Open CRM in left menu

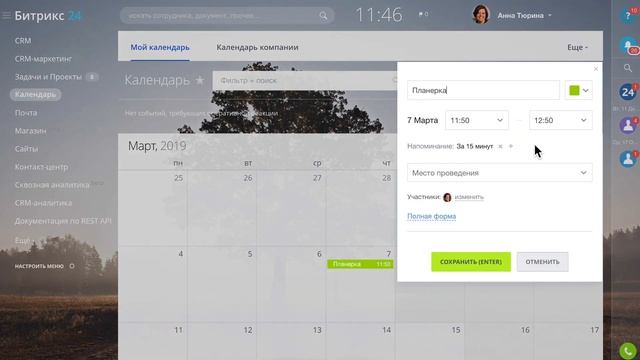[x=23, y=41]
